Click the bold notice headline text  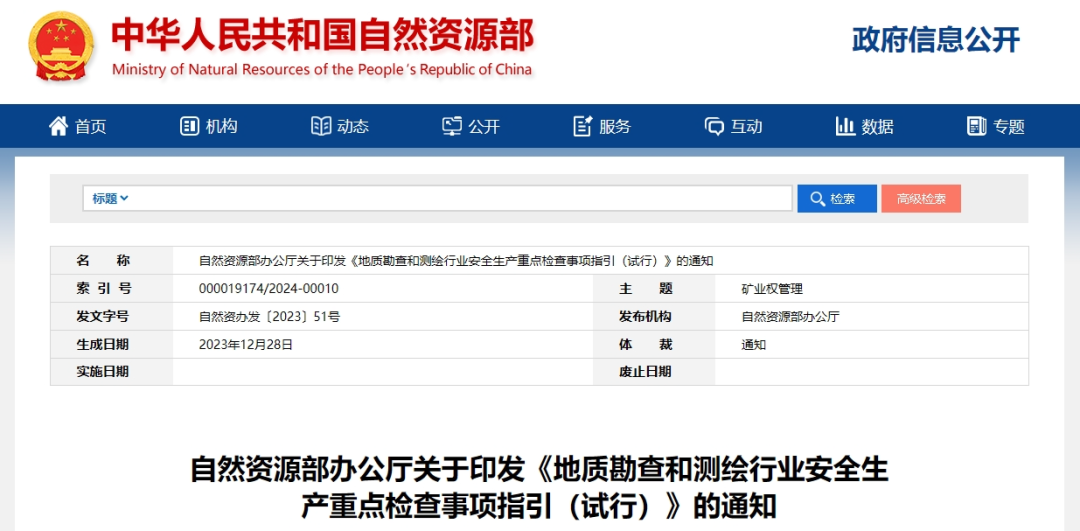point(540,487)
